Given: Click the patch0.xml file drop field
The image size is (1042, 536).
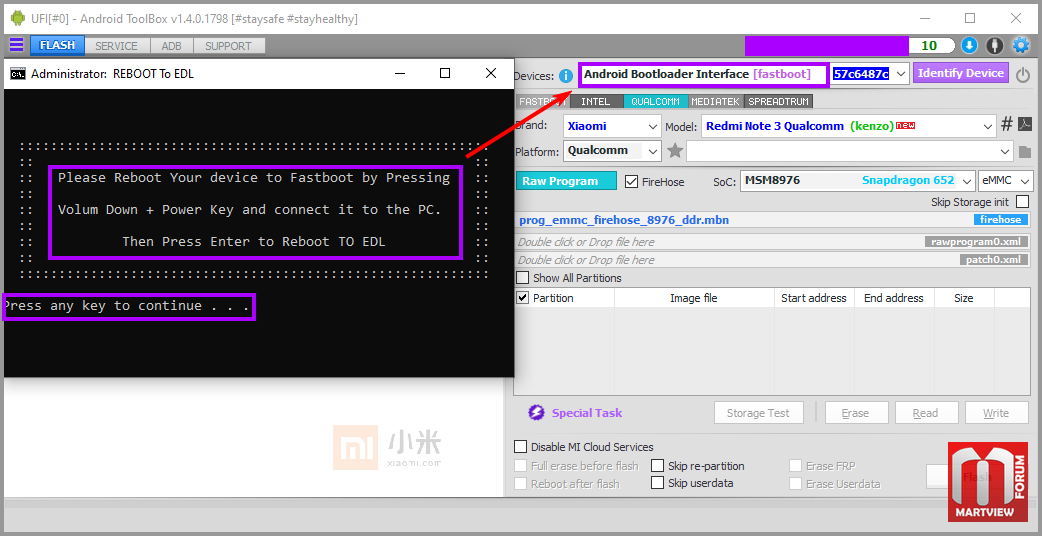Looking at the screenshot, I should [774, 260].
